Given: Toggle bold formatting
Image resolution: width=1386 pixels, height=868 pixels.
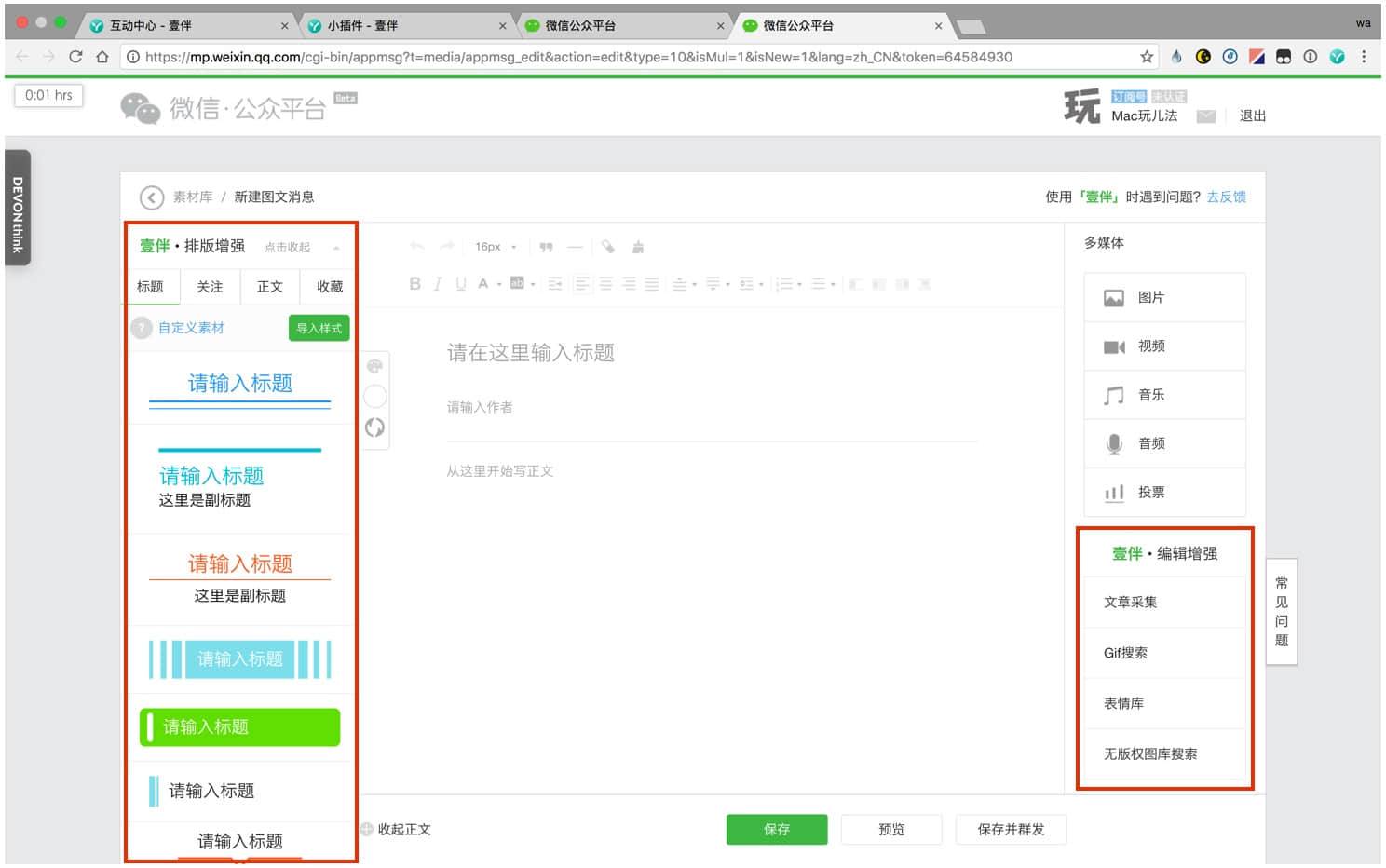Looking at the screenshot, I should pos(414,284).
